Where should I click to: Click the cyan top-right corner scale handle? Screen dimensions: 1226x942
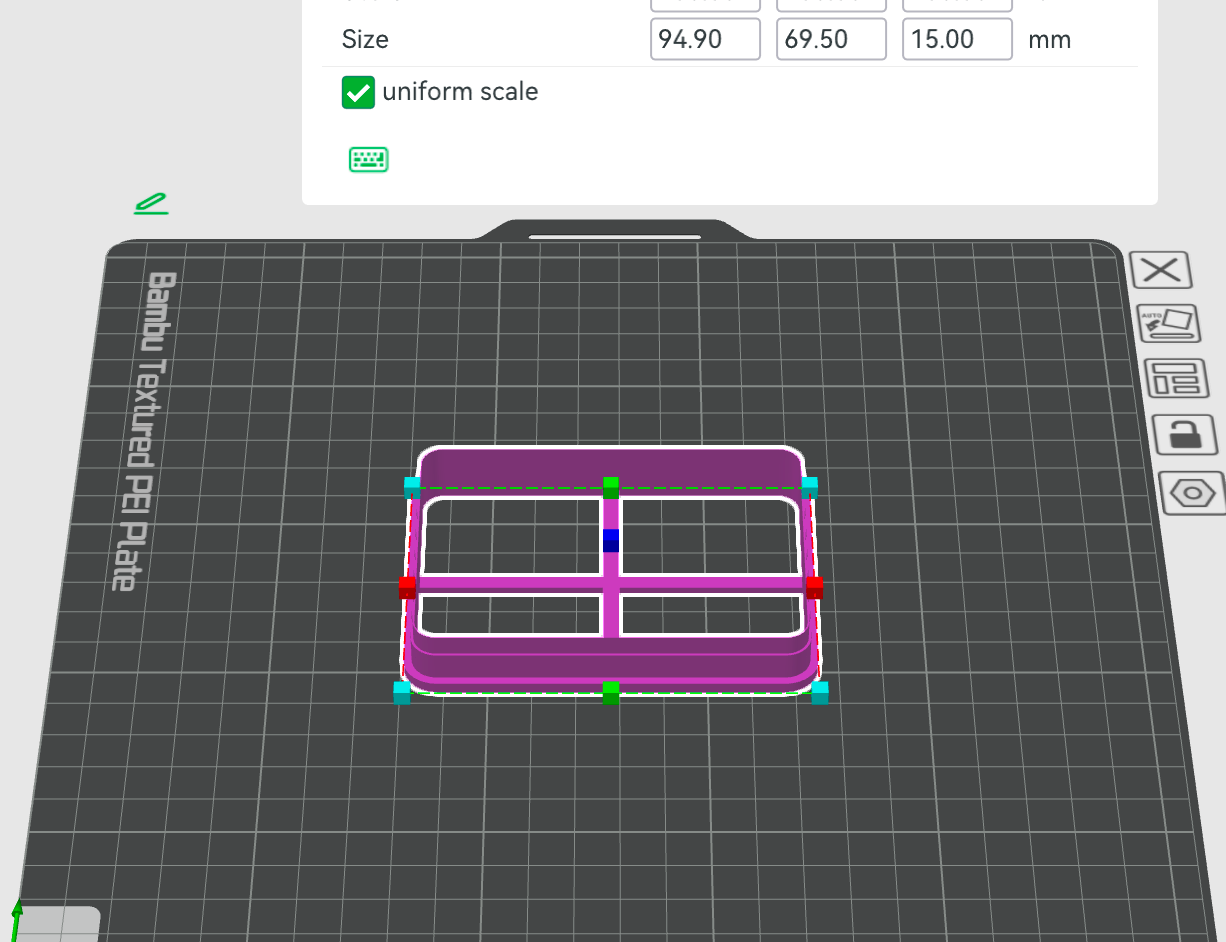pos(809,487)
